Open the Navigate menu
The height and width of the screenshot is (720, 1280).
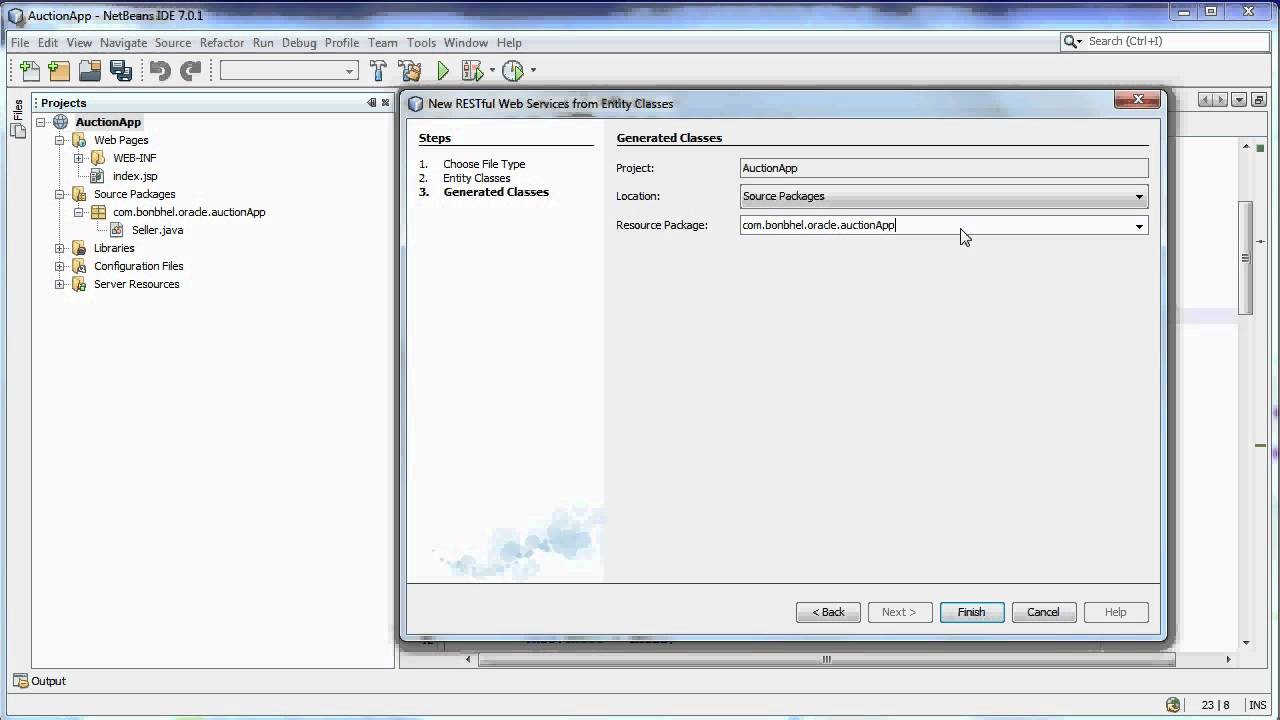pos(123,42)
